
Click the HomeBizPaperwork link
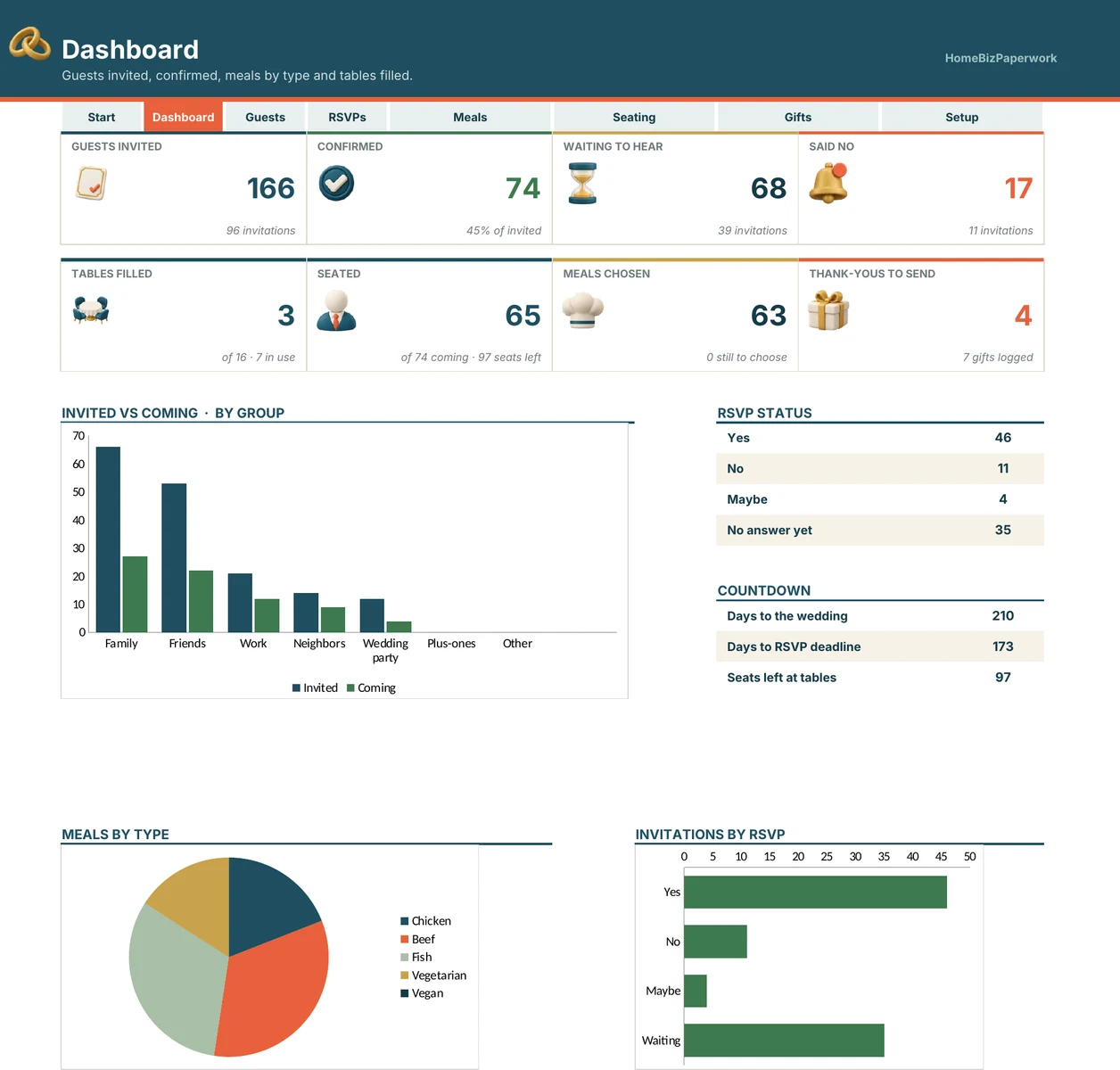(1001, 58)
